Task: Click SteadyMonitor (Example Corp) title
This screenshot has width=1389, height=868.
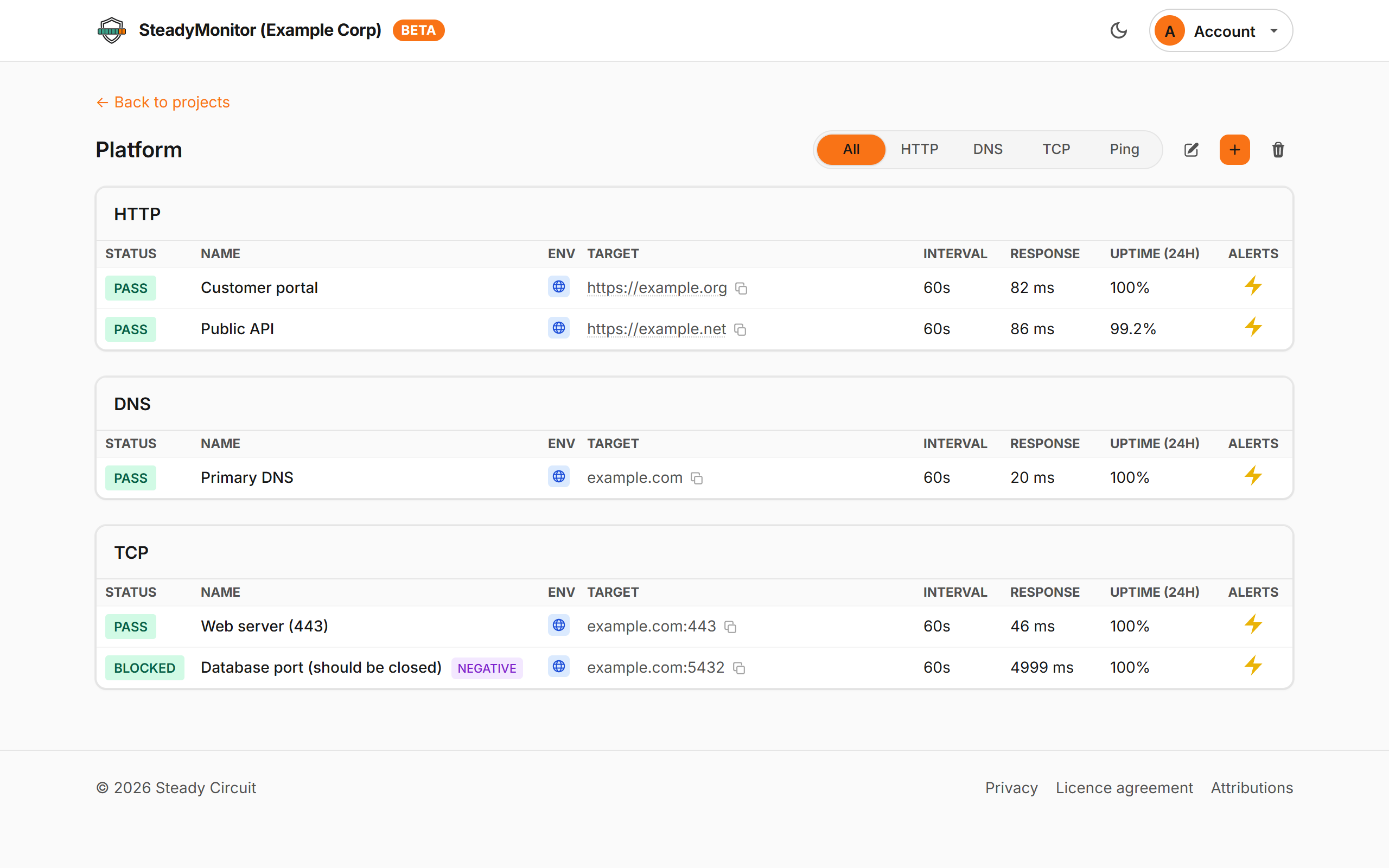Action: [x=260, y=30]
